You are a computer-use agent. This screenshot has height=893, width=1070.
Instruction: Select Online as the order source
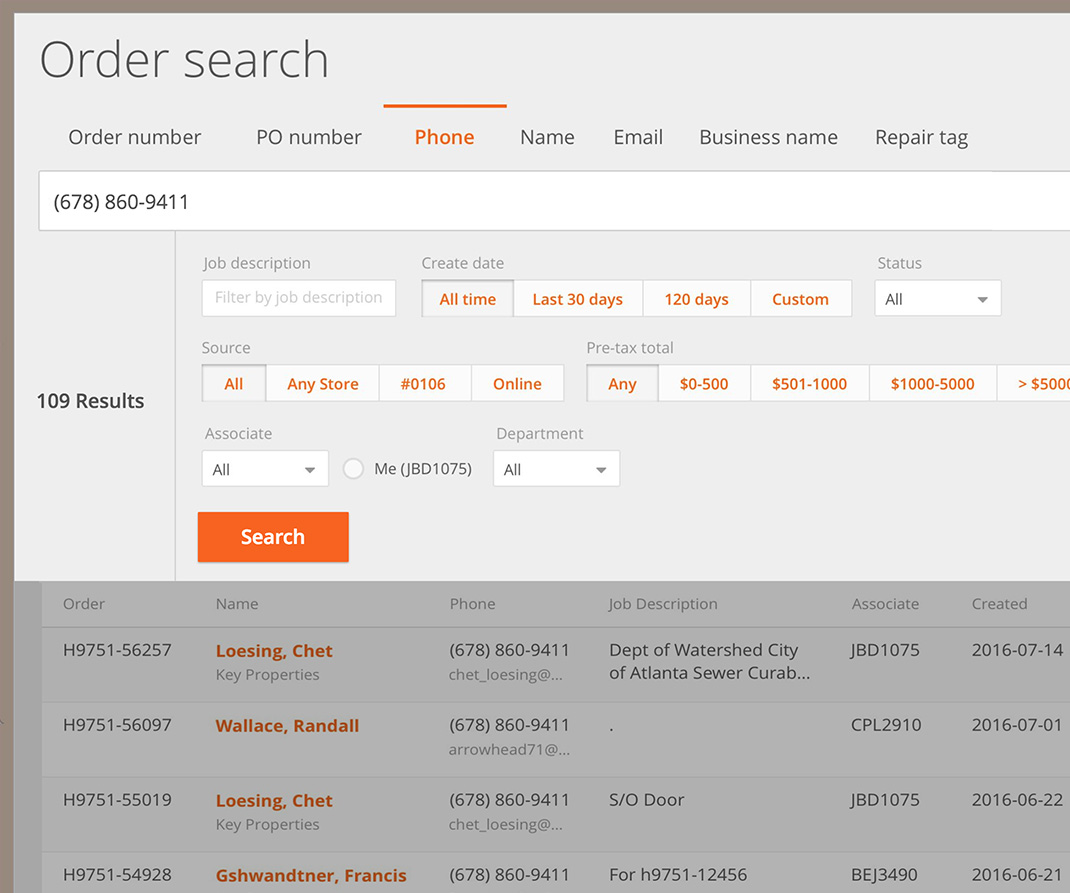point(517,384)
